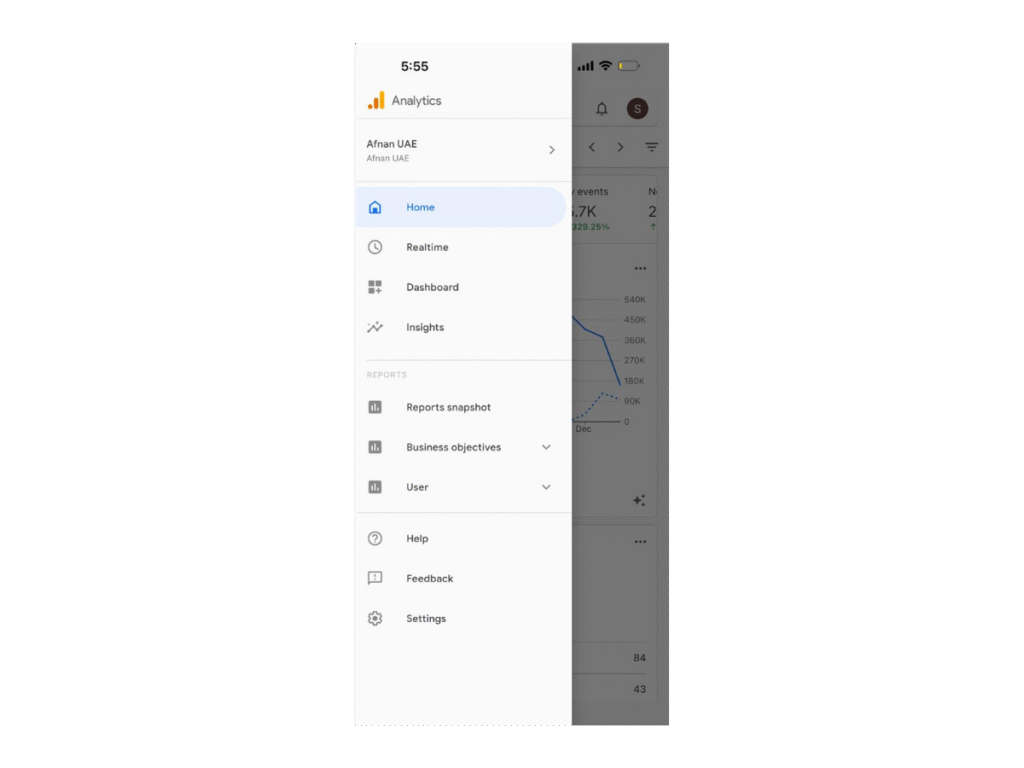The image size is (1024, 768).
Task: Tap the filter lines icon
Action: (651, 147)
